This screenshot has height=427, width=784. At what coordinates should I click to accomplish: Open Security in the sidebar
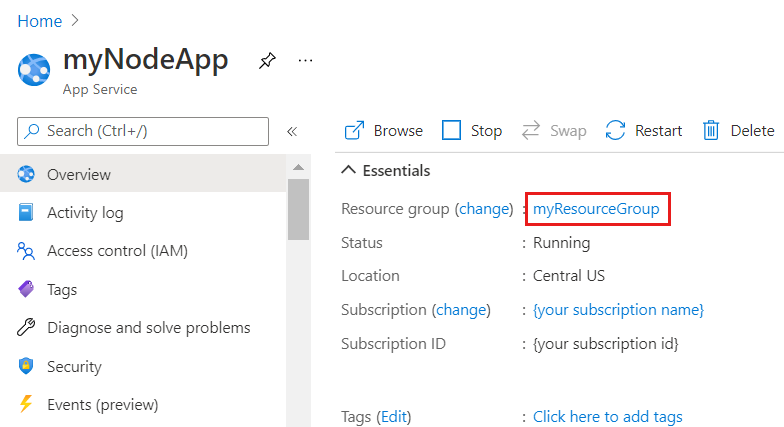(143, 366)
